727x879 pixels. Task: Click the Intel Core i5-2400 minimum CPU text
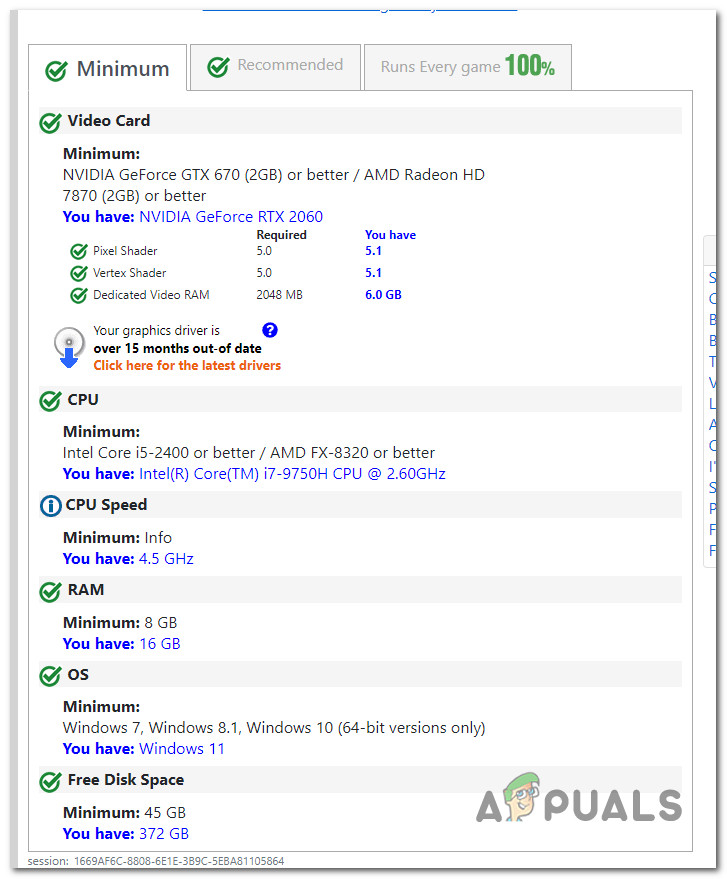click(249, 453)
